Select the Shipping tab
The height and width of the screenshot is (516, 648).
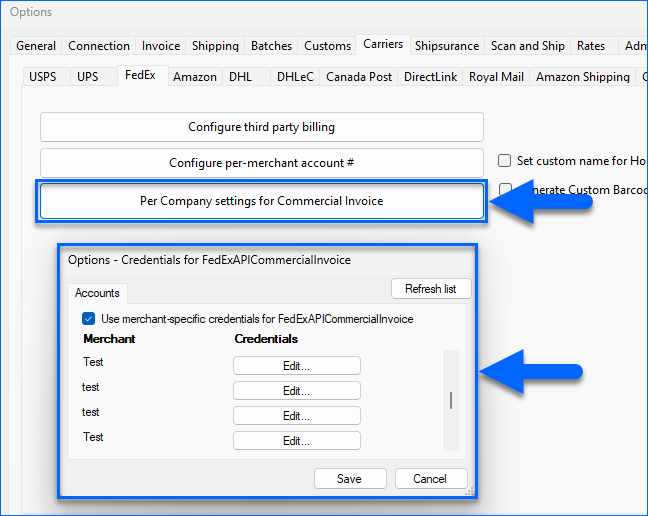point(215,45)
